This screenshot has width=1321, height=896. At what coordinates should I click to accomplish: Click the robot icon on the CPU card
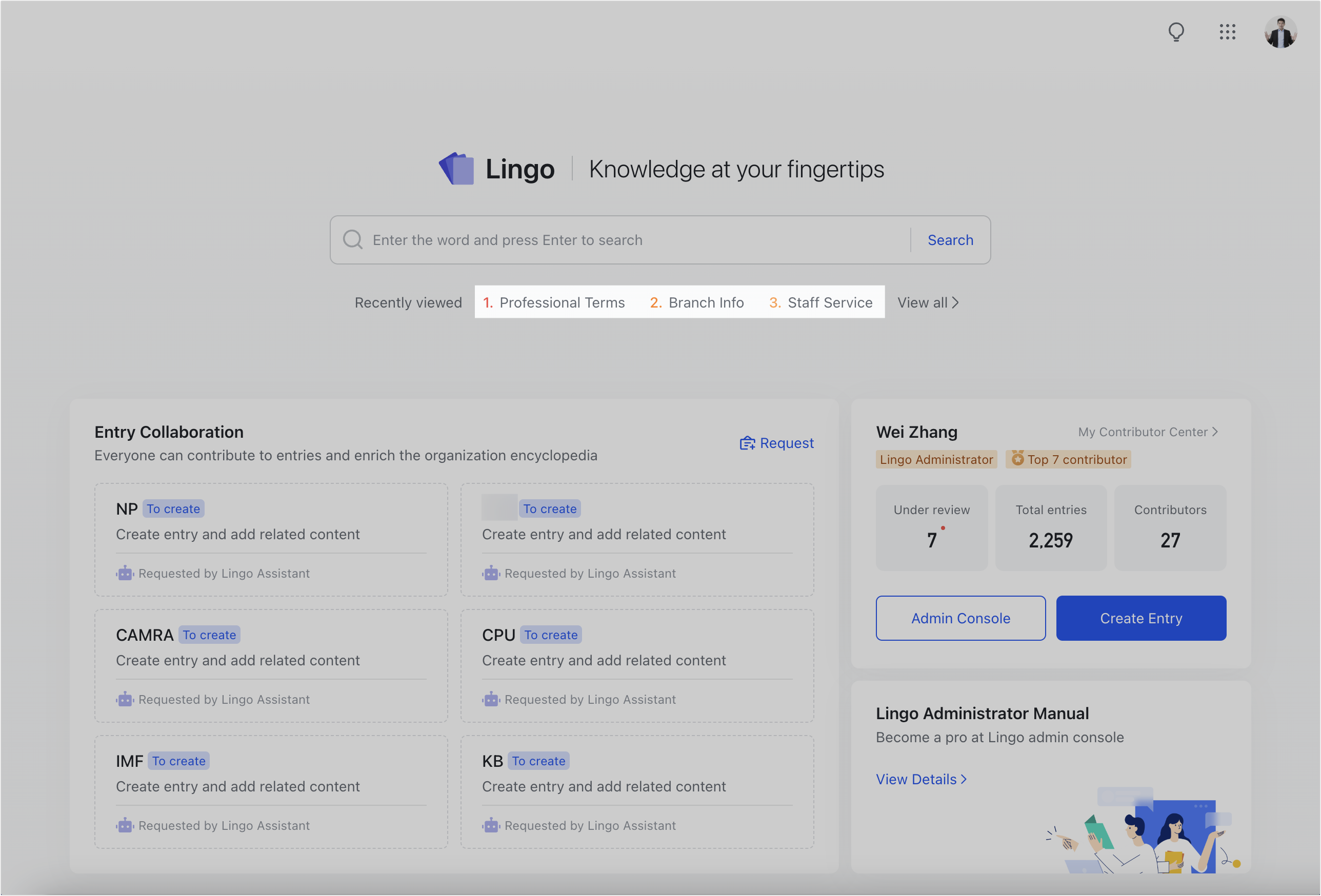(x=492, y=699)
